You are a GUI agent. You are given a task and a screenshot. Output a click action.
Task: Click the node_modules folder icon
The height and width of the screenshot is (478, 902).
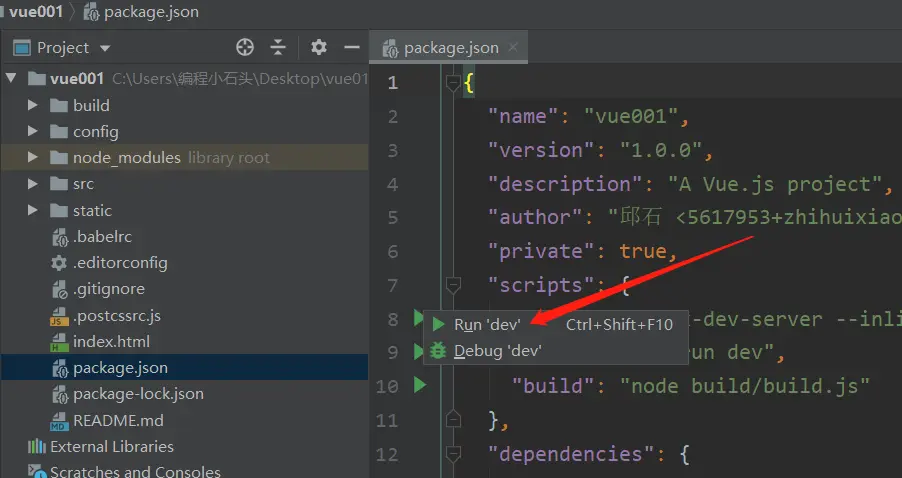pos(59,158)
